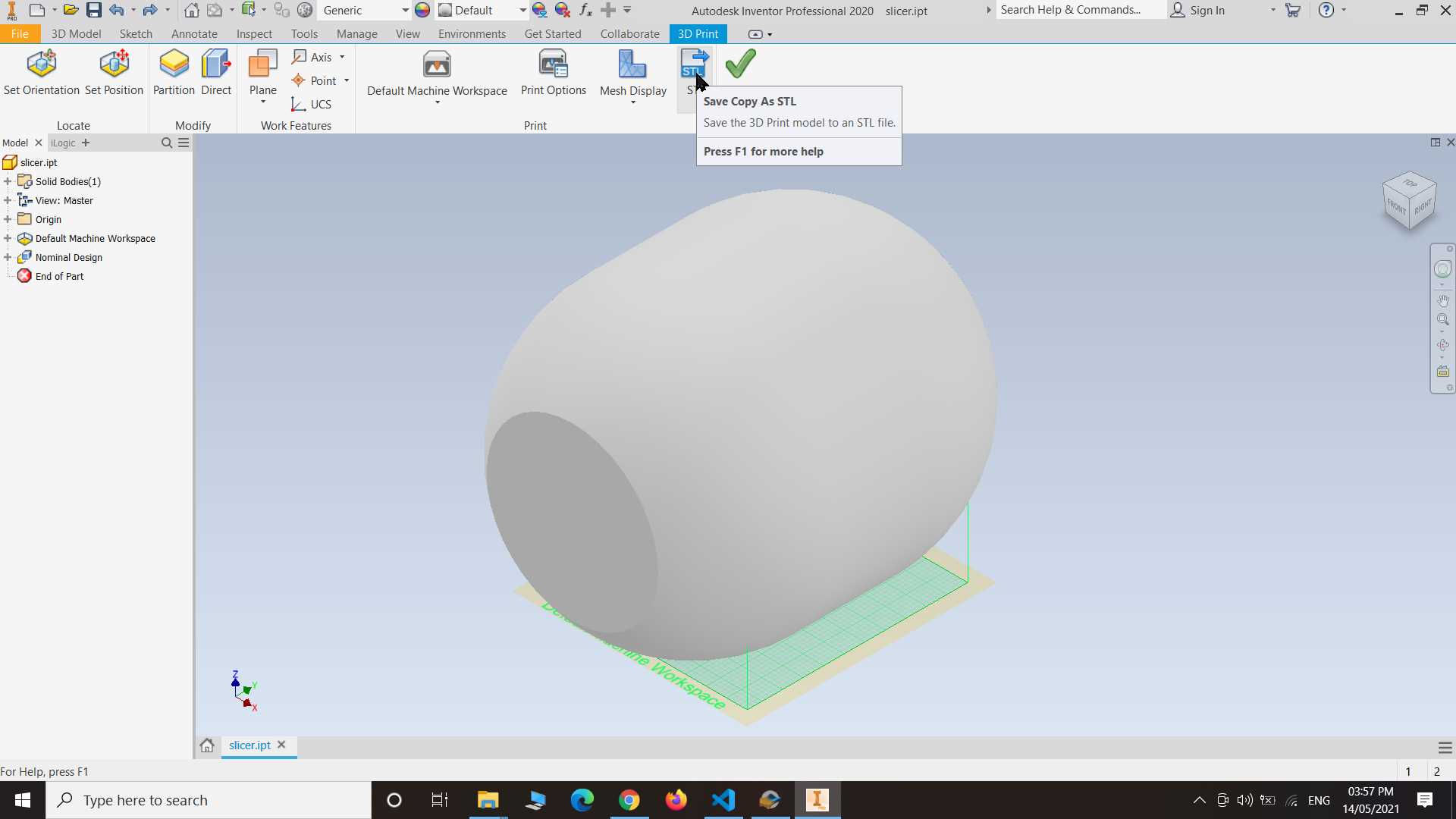Select the Axis work feature
This screenshot has width=1456, height=819.
pos(312,57)
